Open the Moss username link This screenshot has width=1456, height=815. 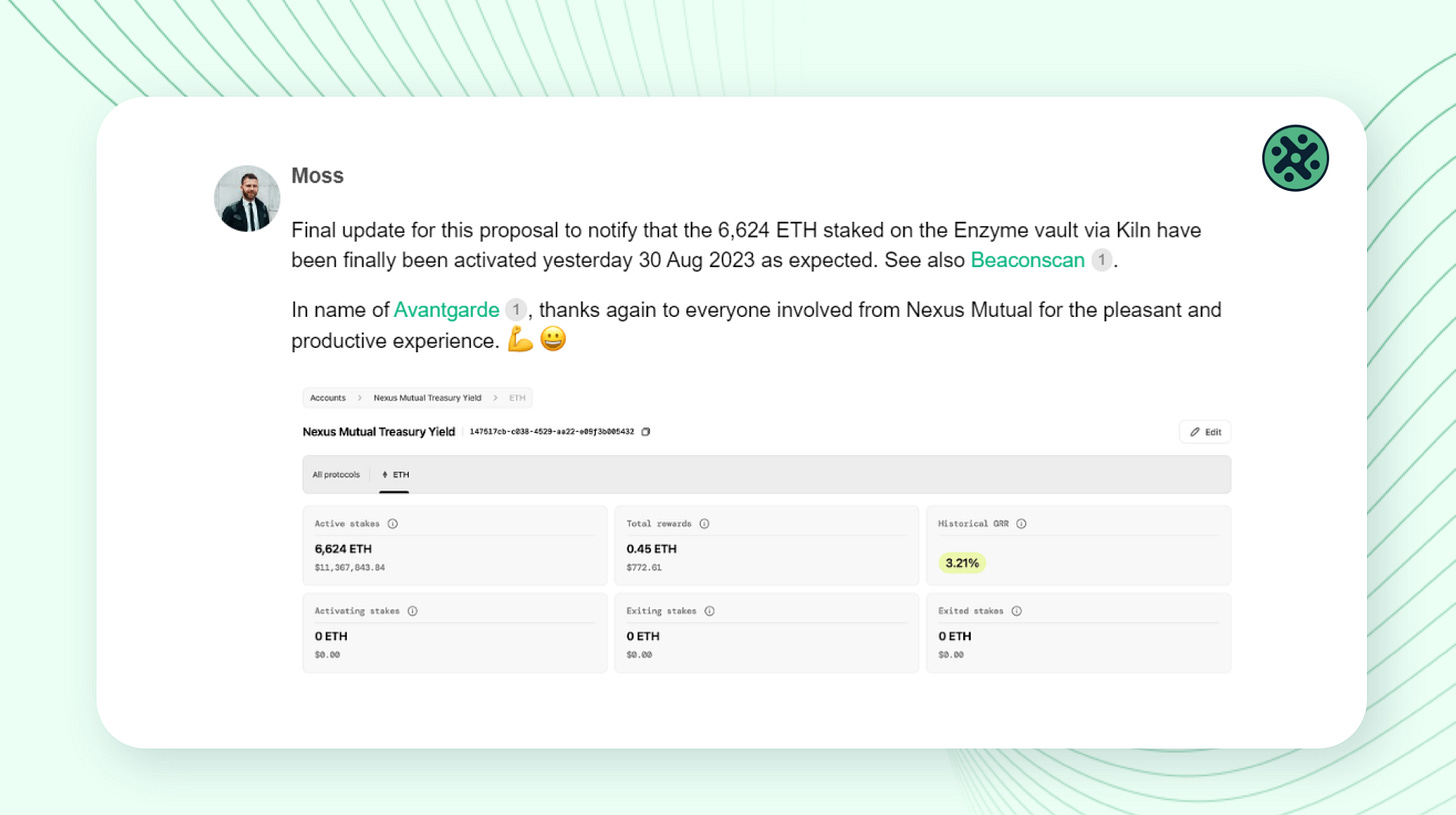tap(317, 176)
